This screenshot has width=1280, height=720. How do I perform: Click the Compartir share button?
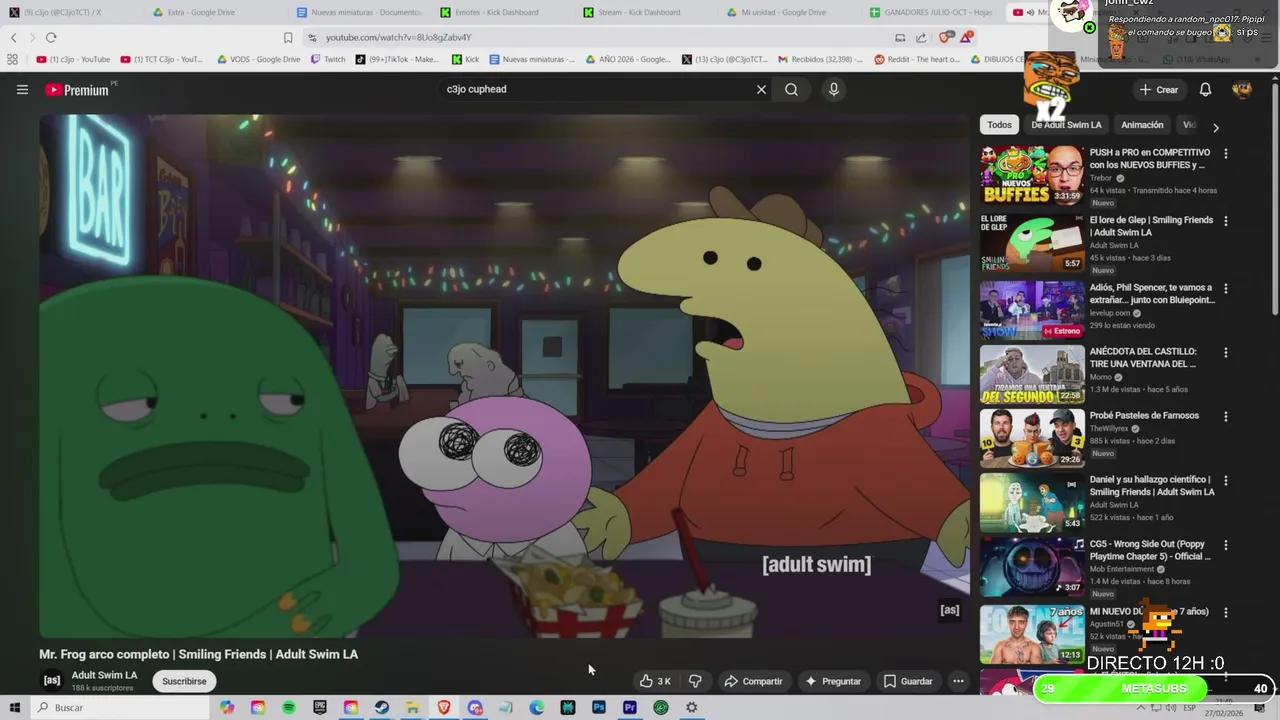754,681
